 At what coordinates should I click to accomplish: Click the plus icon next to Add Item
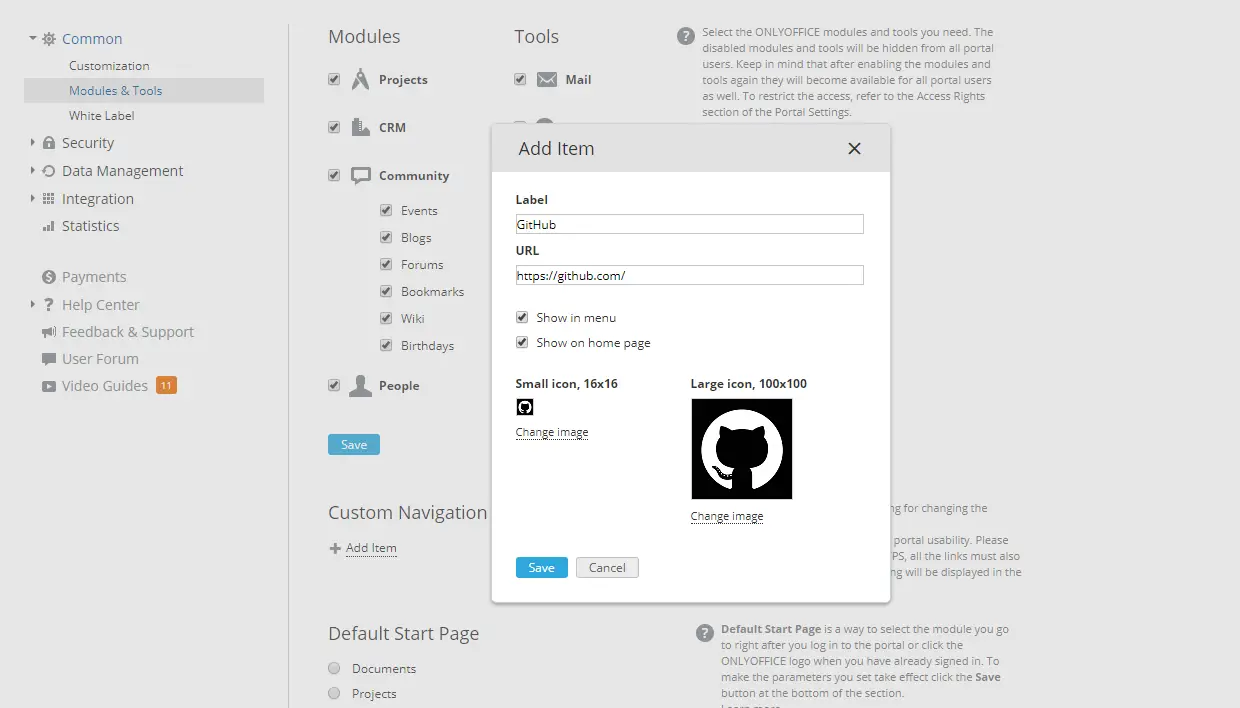[335, 548]
